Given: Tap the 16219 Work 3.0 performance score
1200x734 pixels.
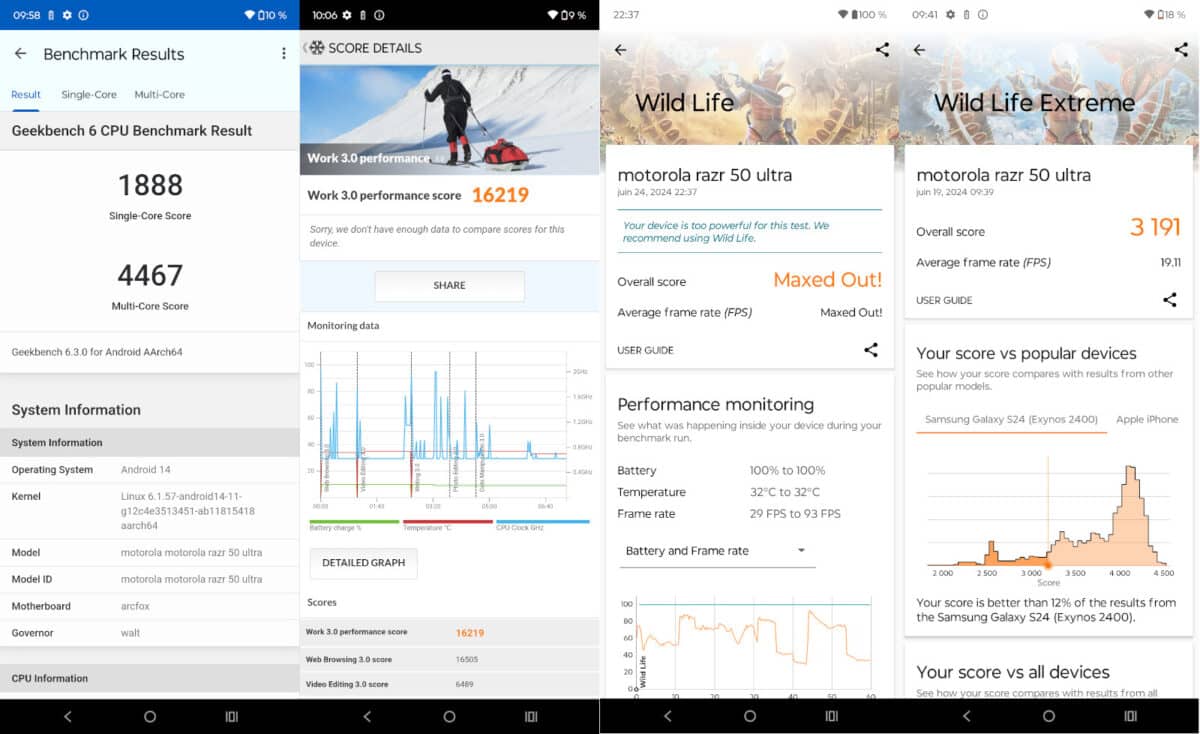Looking at the screenshot, I should pos(500,195).
